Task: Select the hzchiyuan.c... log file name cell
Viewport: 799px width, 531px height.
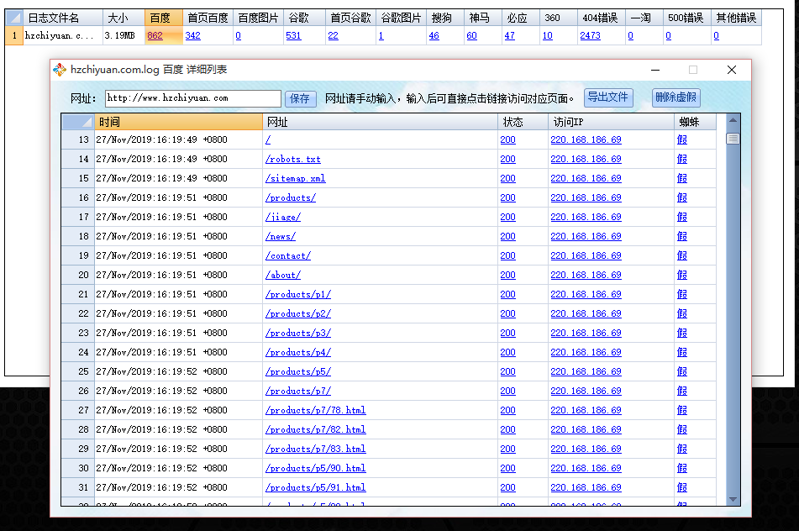Action: [x=63, y=36]
